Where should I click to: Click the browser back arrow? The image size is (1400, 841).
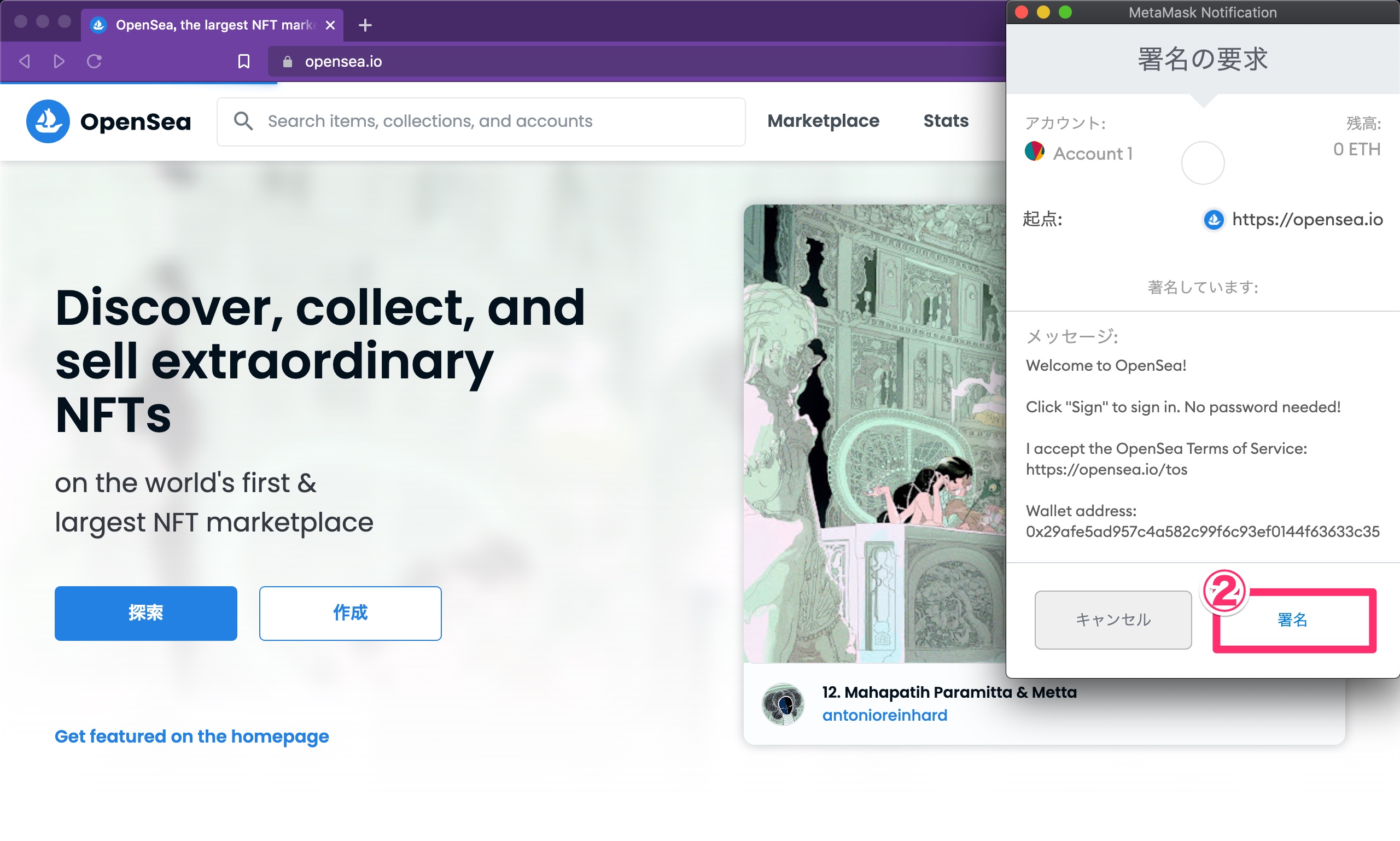point(25,61)
